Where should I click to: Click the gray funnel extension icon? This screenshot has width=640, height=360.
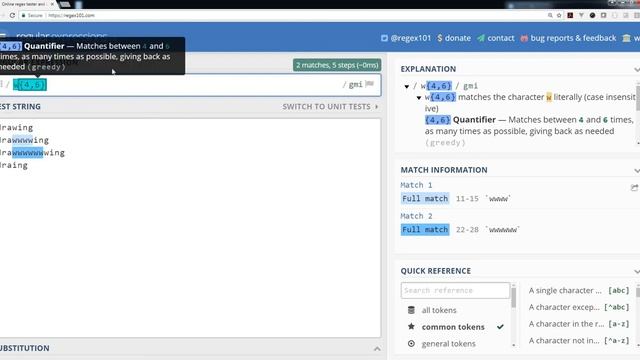click(581, 15)
